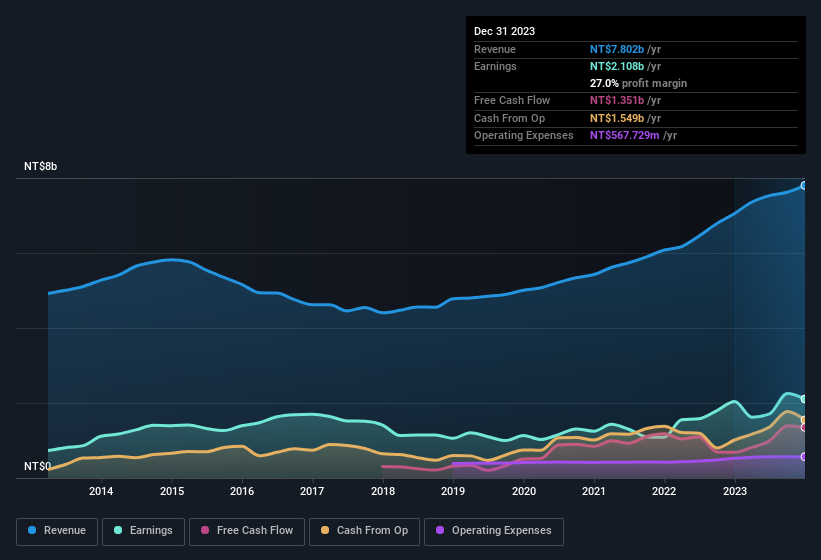Click the NT$8b y-axis label
The image size is (821, 560).
click(40, 166)
